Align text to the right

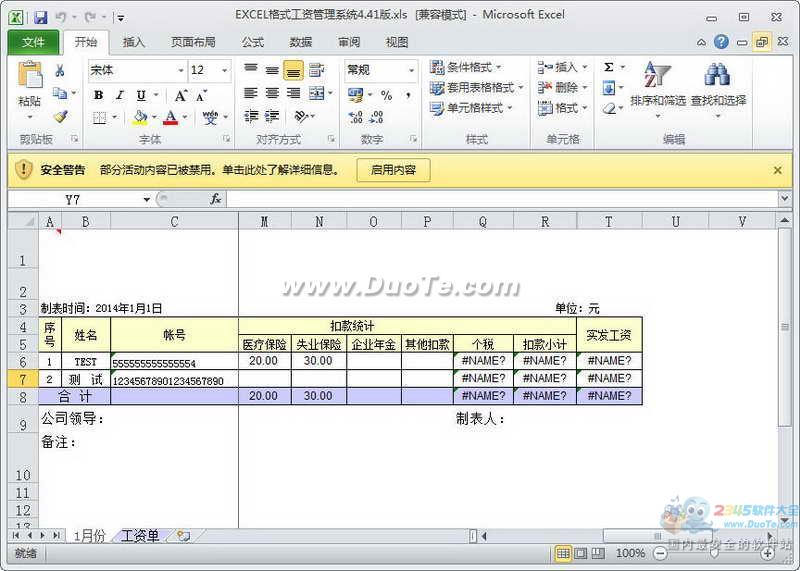pyautogui.click(x=293, y=93)
